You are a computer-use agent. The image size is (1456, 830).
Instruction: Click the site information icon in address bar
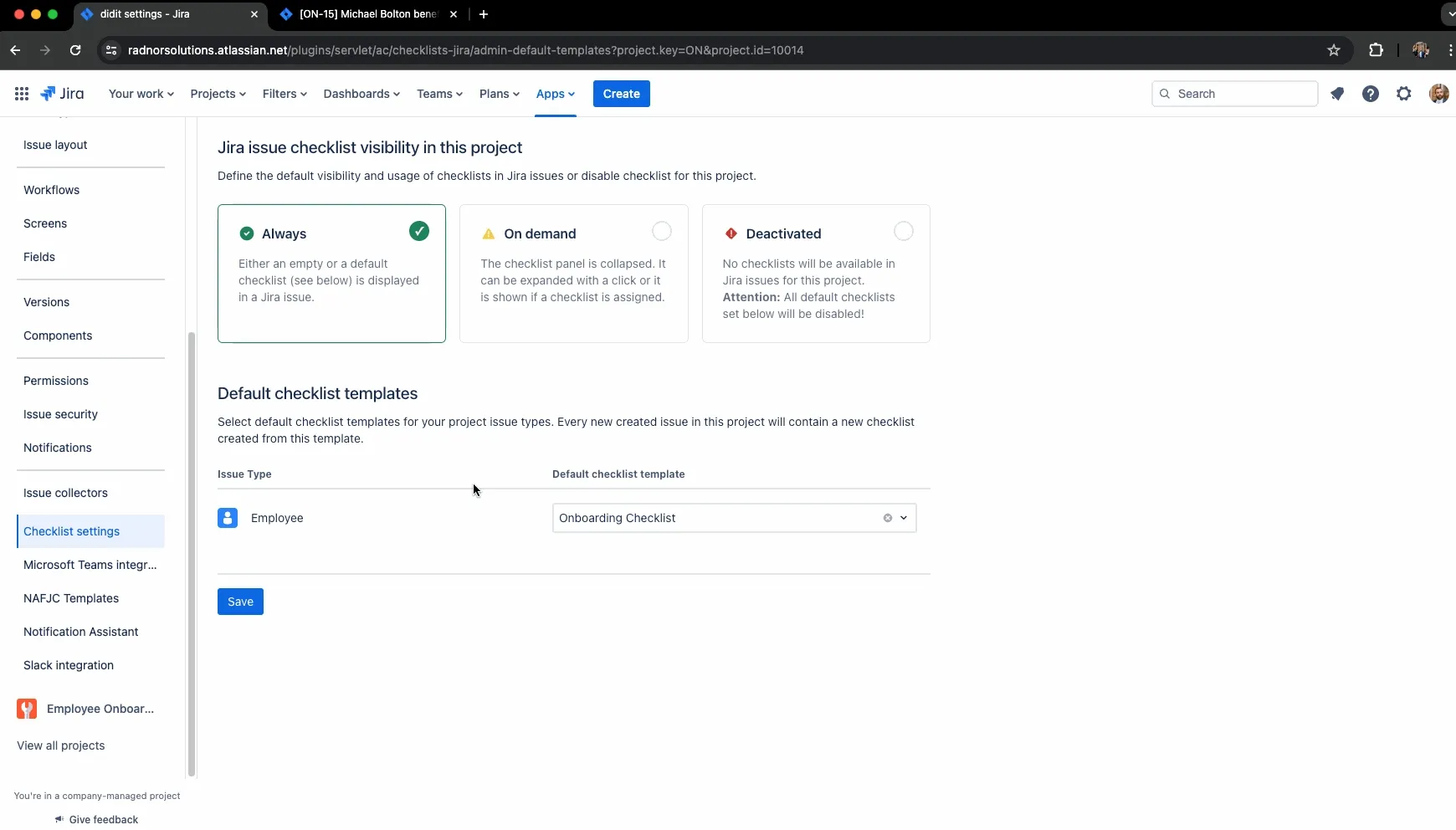point(111,50)
